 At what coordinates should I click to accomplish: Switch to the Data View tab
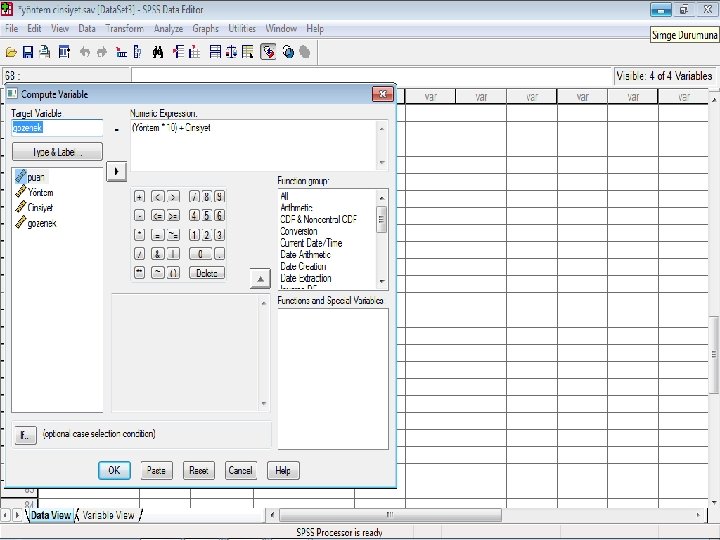[51, 515]
